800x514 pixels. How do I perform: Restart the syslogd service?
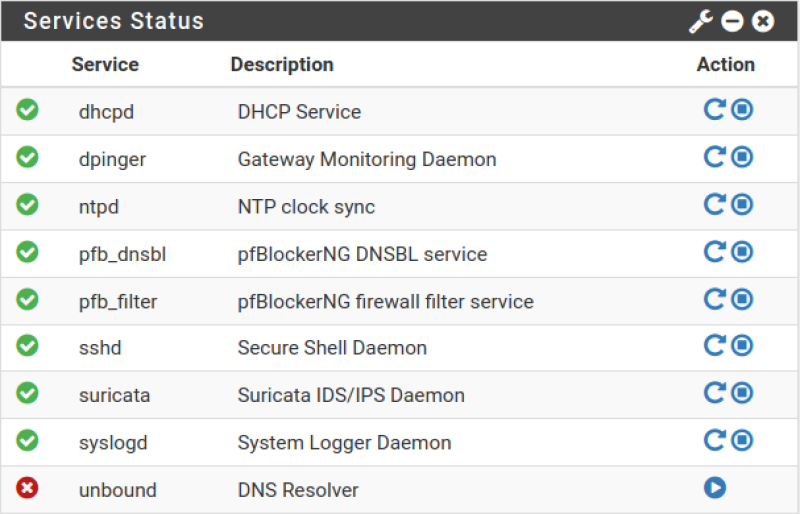click(714, 440)
